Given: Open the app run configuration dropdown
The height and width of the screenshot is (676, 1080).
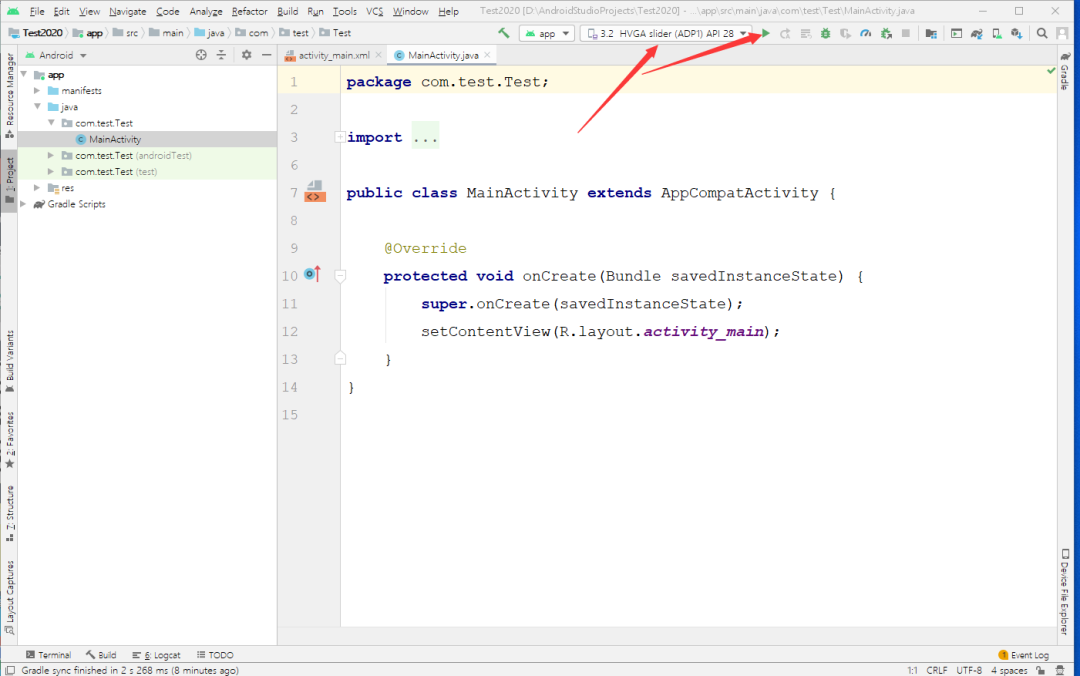Looking at the screenshot, I should pyautogui.click(x=547, y=33).
